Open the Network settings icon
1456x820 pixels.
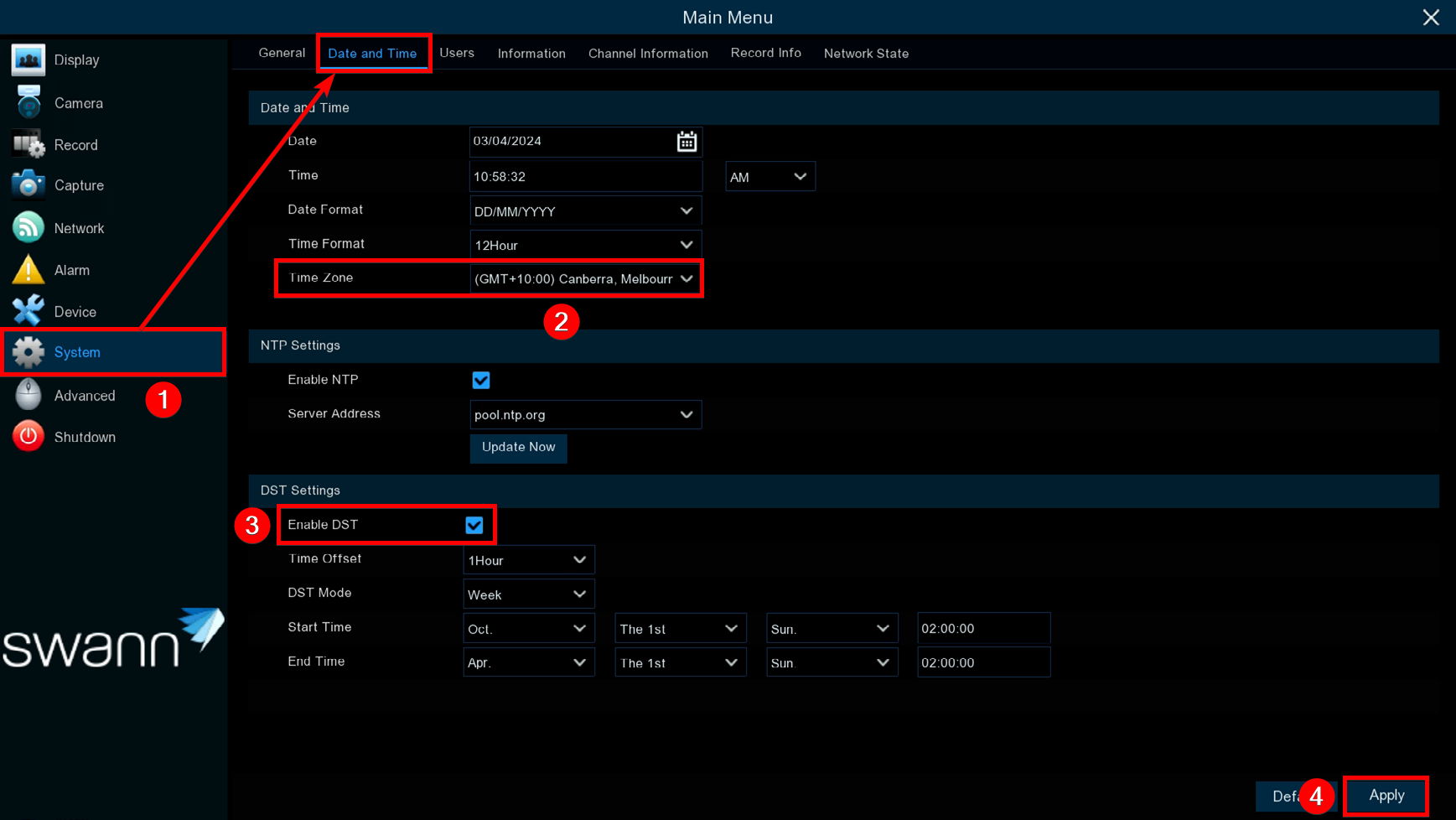(x=28, y=228)
